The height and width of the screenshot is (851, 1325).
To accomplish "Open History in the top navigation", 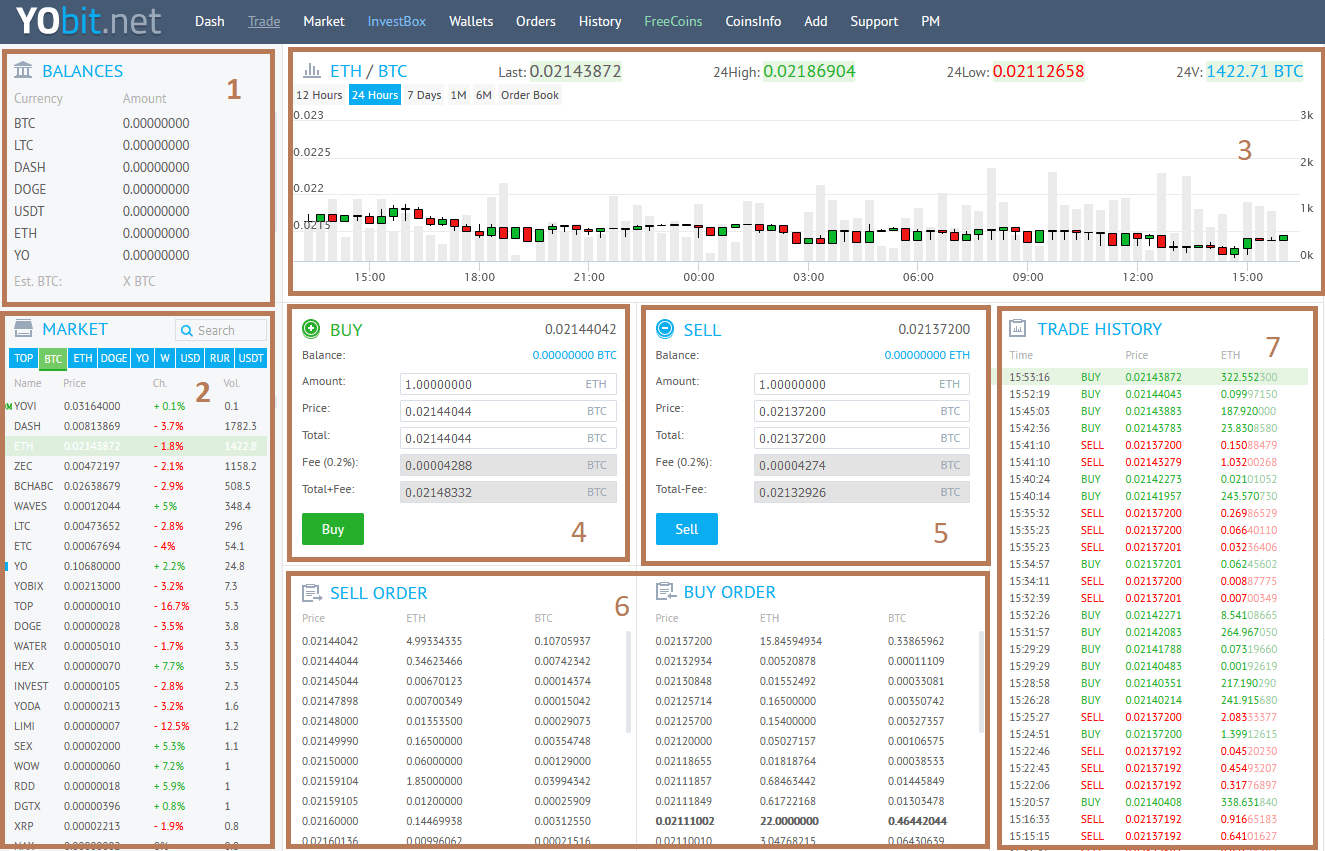I will (x=600, y=21).
